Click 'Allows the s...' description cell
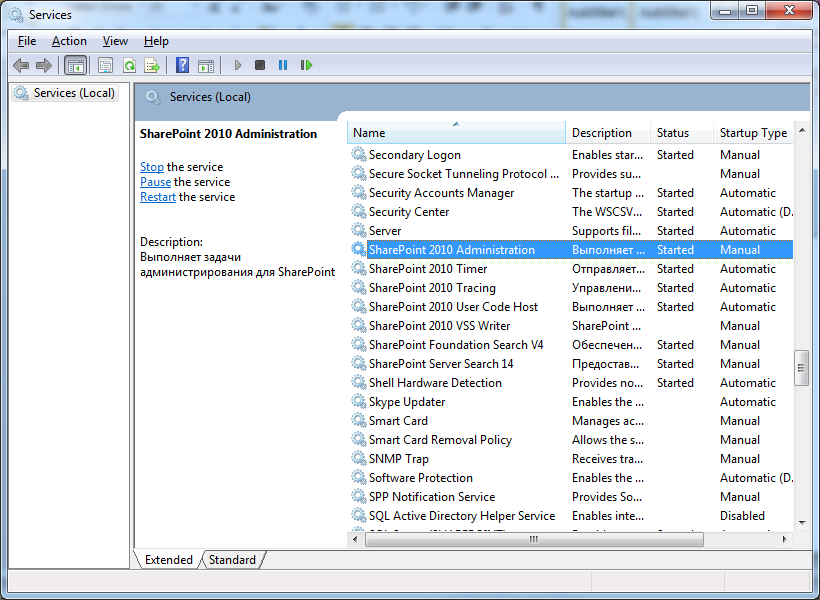 608,440
